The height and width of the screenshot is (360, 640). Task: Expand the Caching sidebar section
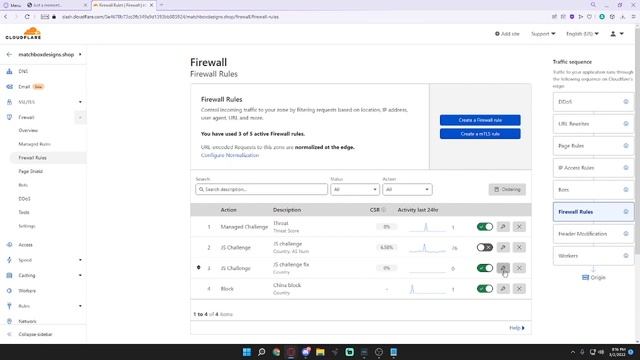[80, 276]
